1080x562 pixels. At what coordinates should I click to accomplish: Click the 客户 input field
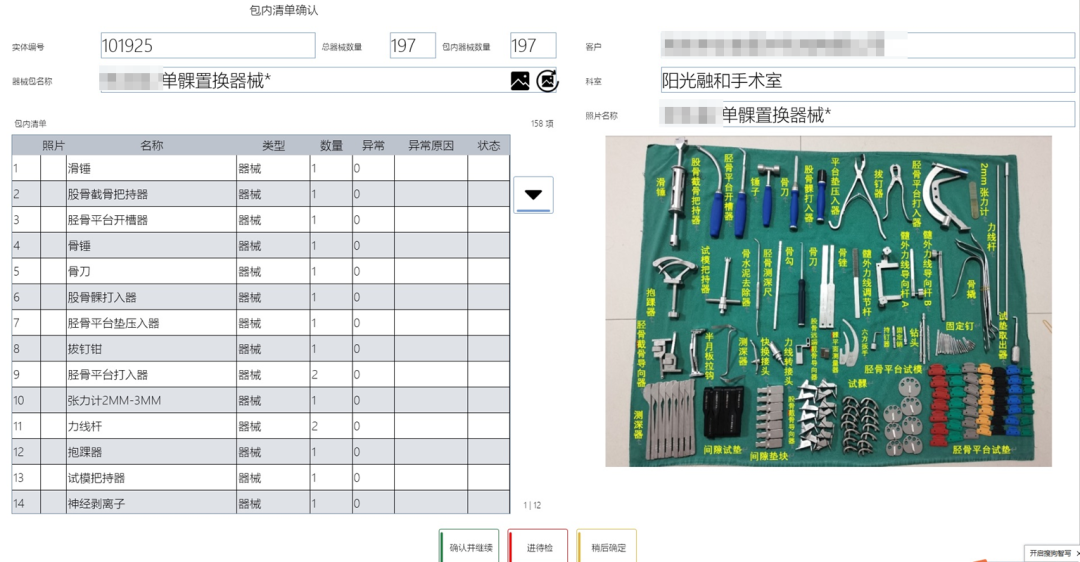pos(867,45)
